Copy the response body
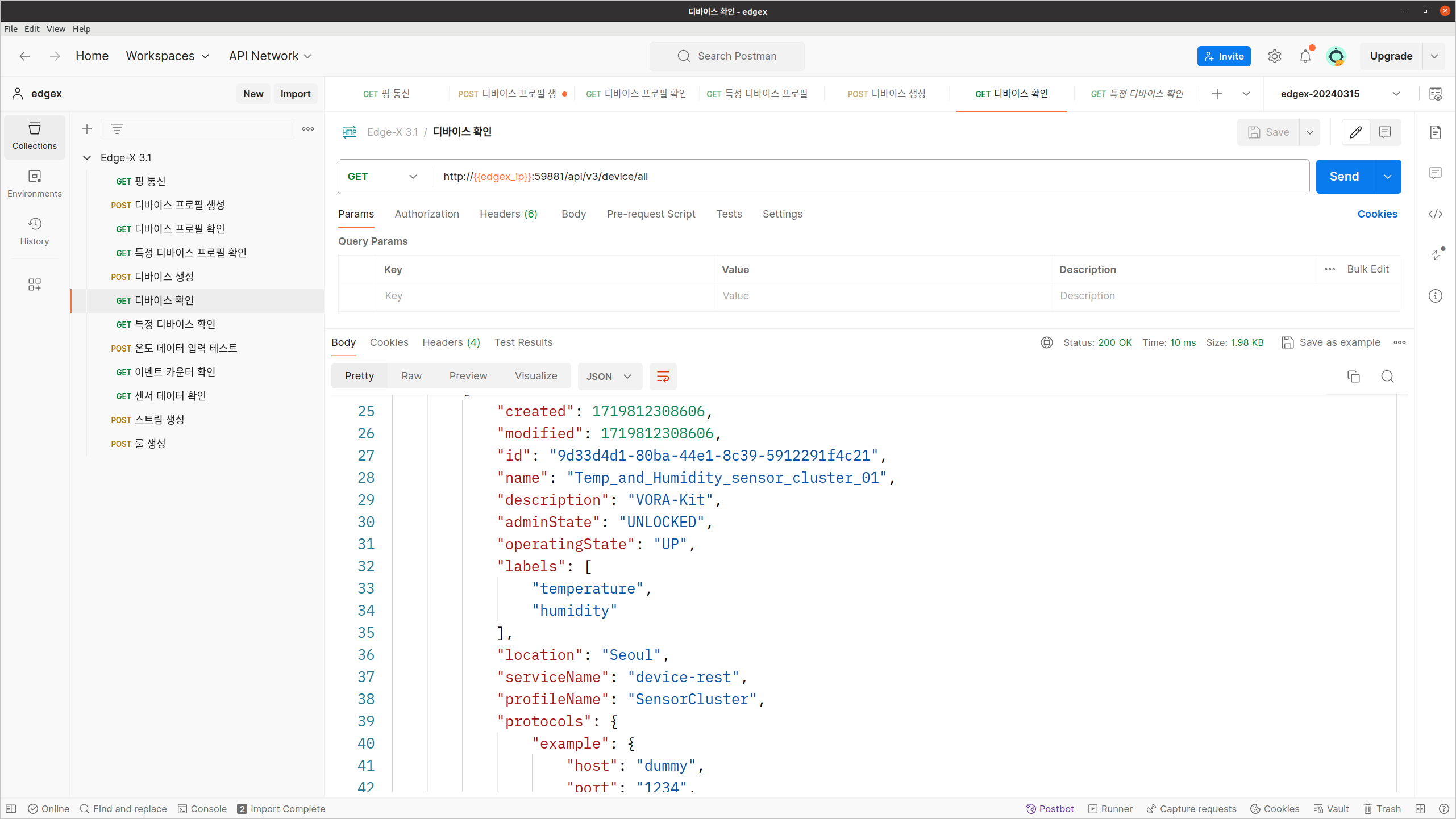 1354,377
